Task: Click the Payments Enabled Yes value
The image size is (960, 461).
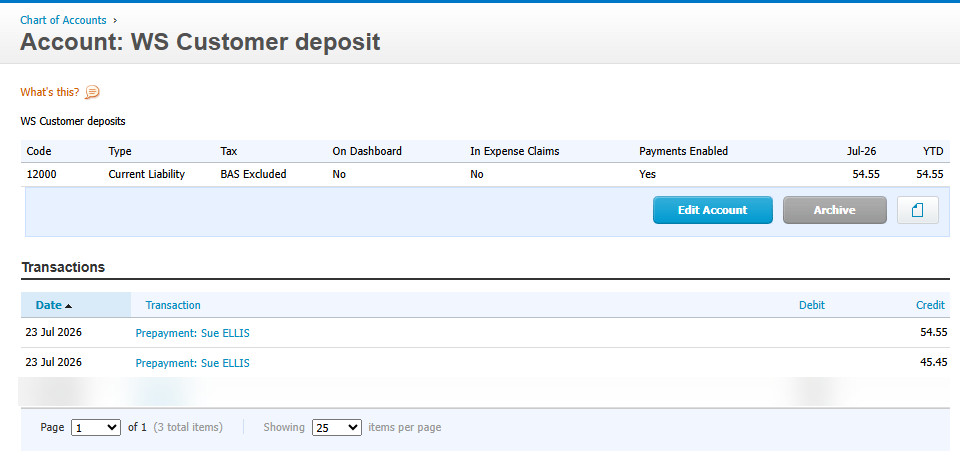Action: 647,174
